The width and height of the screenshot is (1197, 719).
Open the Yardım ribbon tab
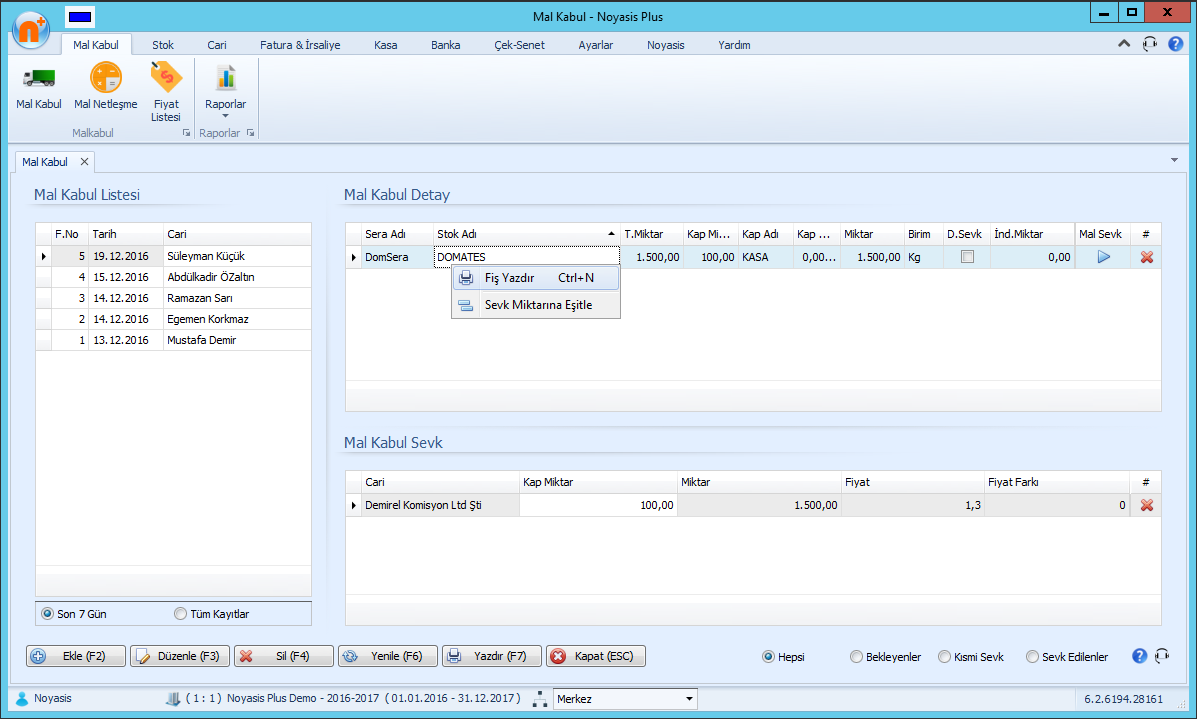(x=734, y=45)
